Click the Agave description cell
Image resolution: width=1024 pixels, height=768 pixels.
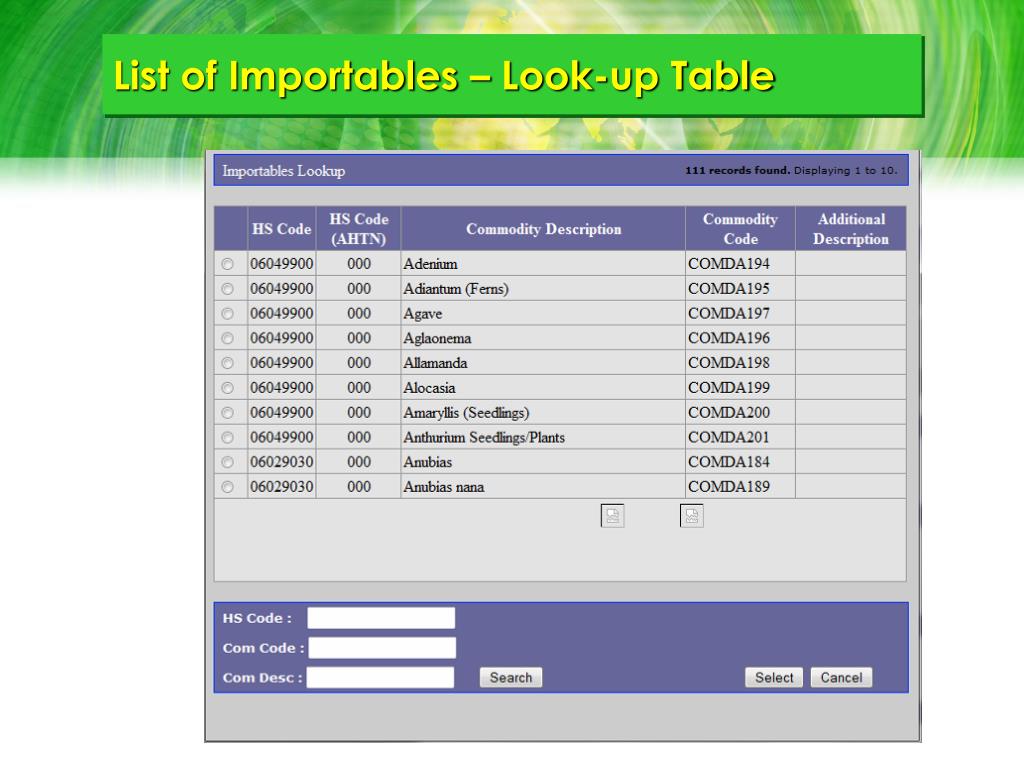tap(543, 313)
